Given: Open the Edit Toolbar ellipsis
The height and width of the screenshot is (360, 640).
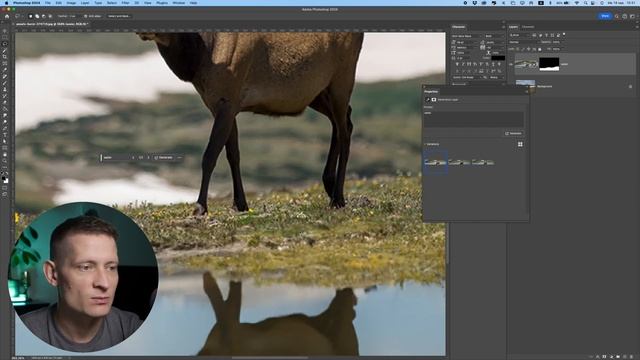Looking at the screenshot, I should 5,167.
